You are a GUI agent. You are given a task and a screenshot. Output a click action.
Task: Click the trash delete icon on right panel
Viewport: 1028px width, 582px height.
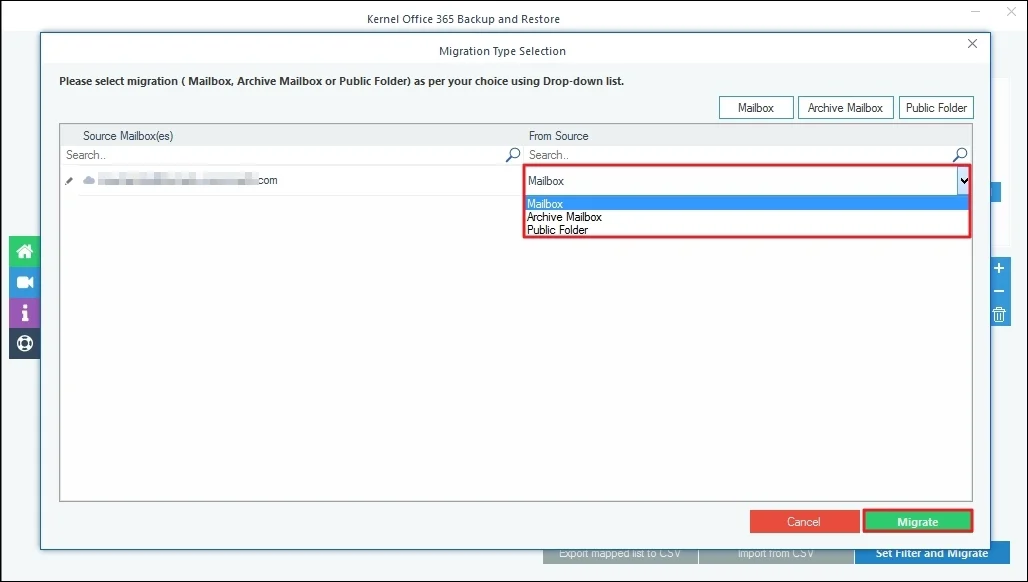pyautogui.click(x=998, y=315)
